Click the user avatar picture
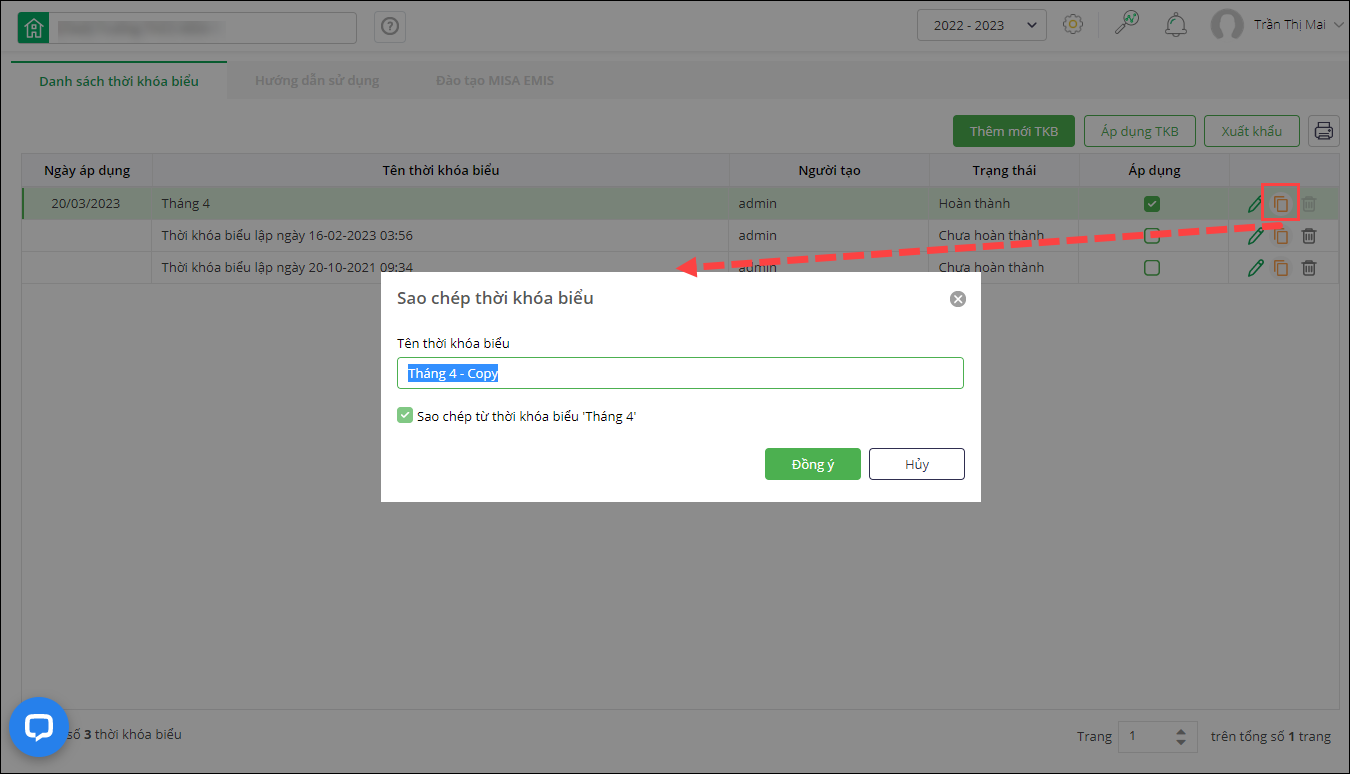 (x=1227, y=26)
